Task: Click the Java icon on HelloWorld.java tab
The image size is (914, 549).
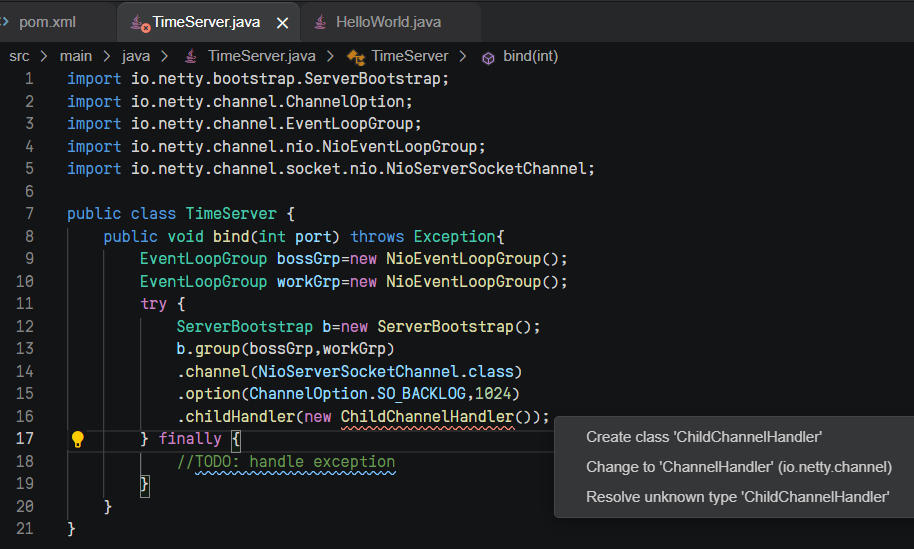Action: coord(320,22)
